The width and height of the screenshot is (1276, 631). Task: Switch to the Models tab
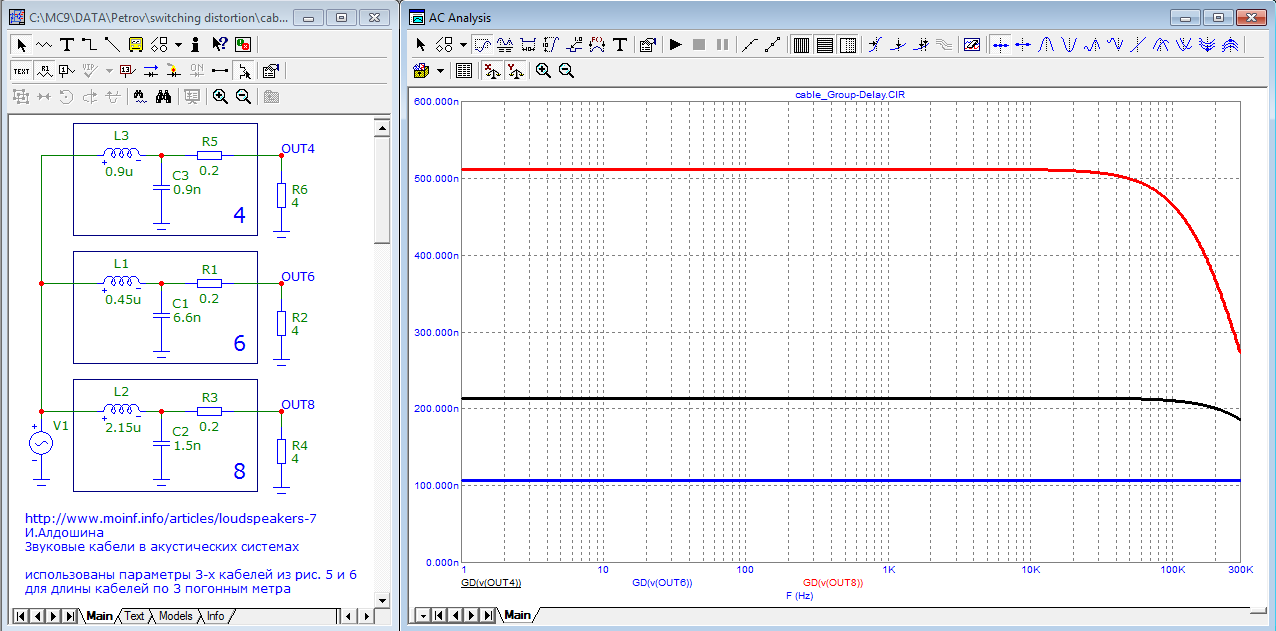coord(175,616)
